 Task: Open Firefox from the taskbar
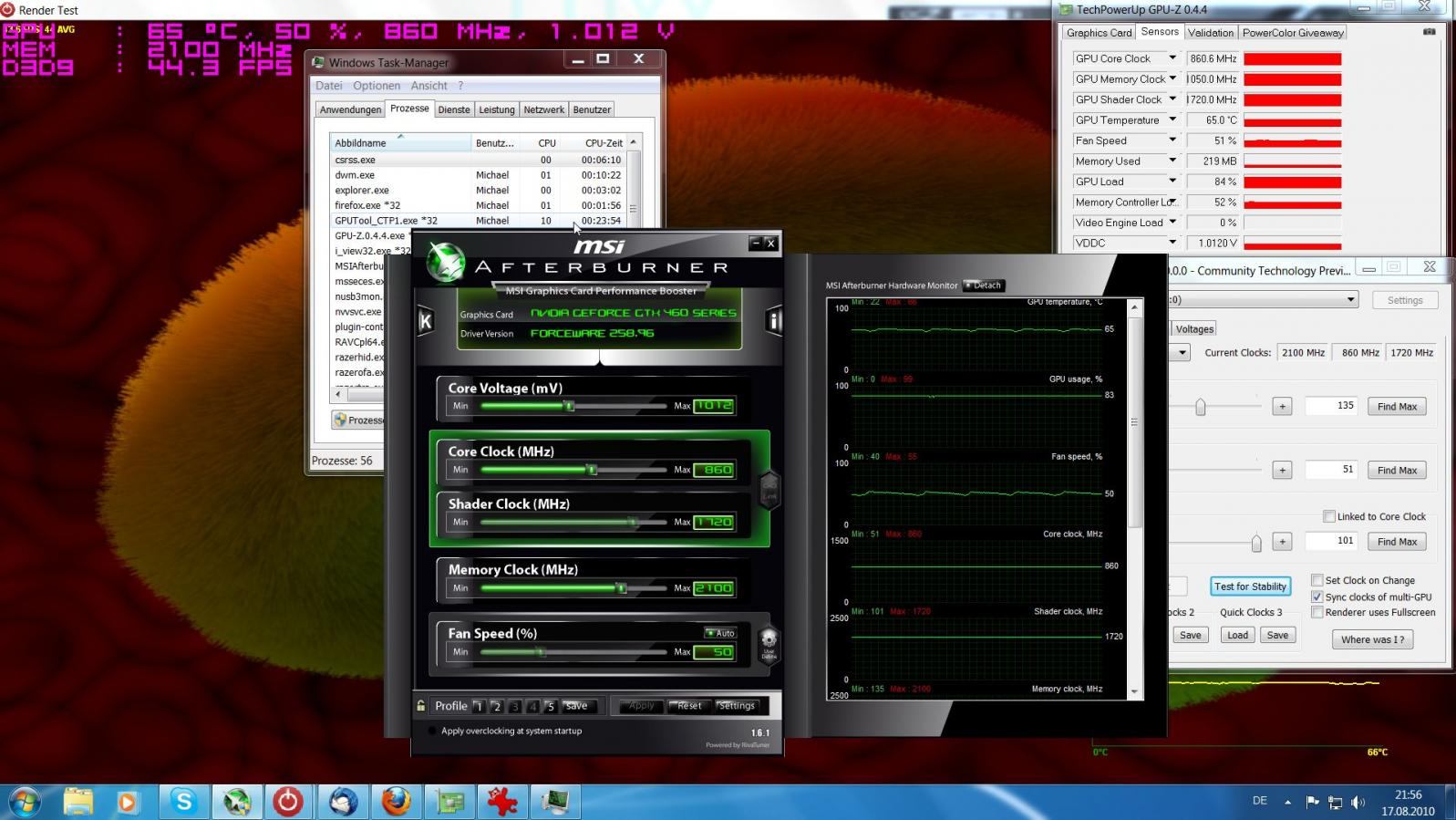[396, 802]
